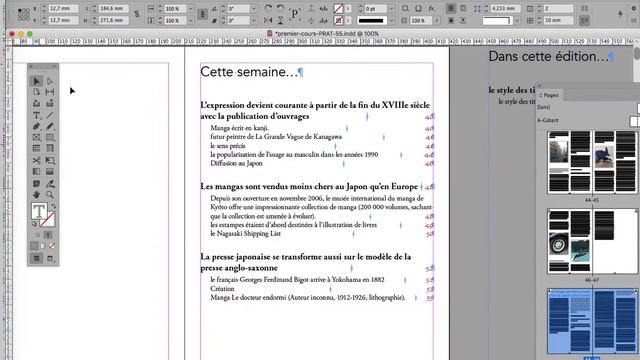This screenshot has height=360, width=640.
Task: Select the Content Placer tool
Action: (50, 103)
